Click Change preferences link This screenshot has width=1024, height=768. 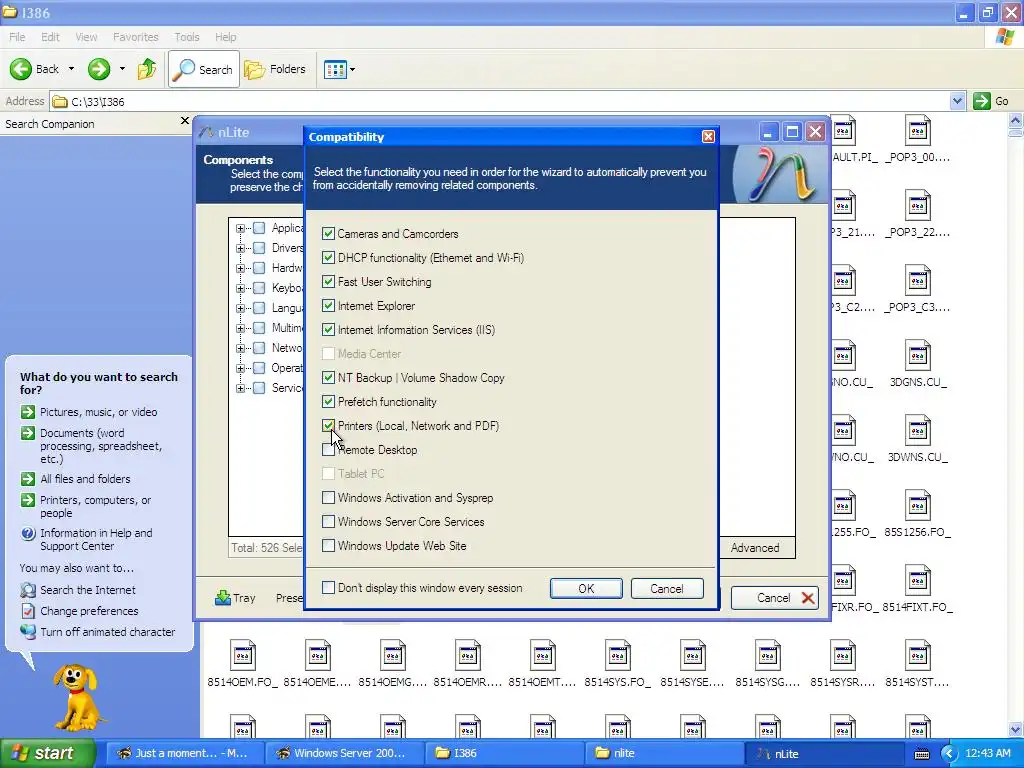click(x=89, y=611)
